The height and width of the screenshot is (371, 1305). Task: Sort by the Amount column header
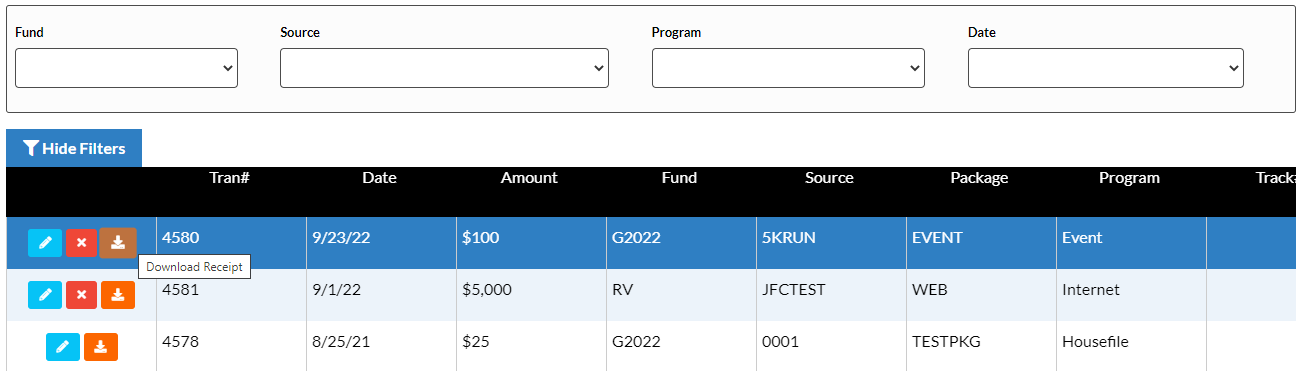click(529, 178)
